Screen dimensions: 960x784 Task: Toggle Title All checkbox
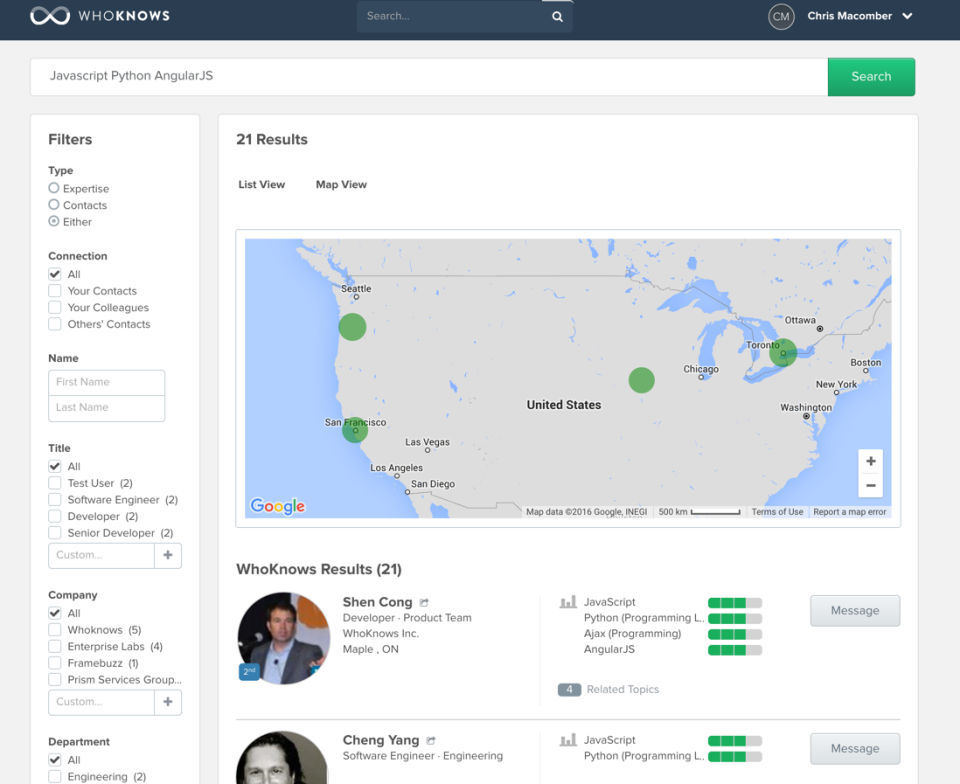tap(54, 466)
